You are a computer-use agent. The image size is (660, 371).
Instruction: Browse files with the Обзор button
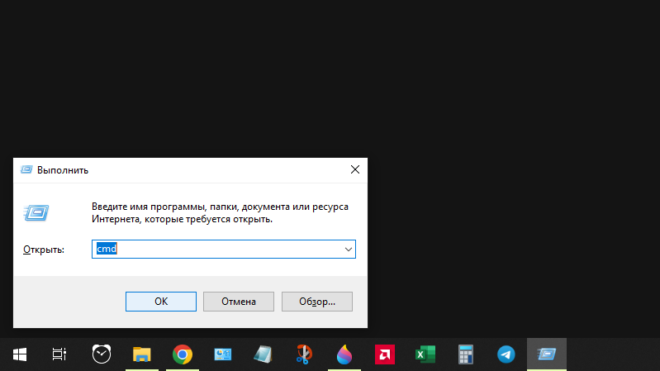tap(317, 302)
